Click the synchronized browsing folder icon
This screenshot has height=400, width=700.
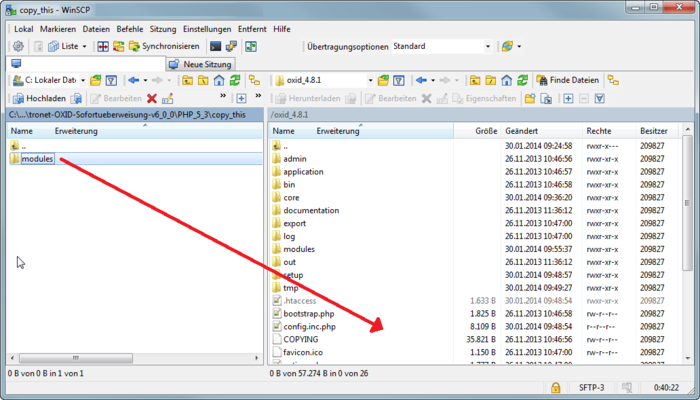click(118, 46)
